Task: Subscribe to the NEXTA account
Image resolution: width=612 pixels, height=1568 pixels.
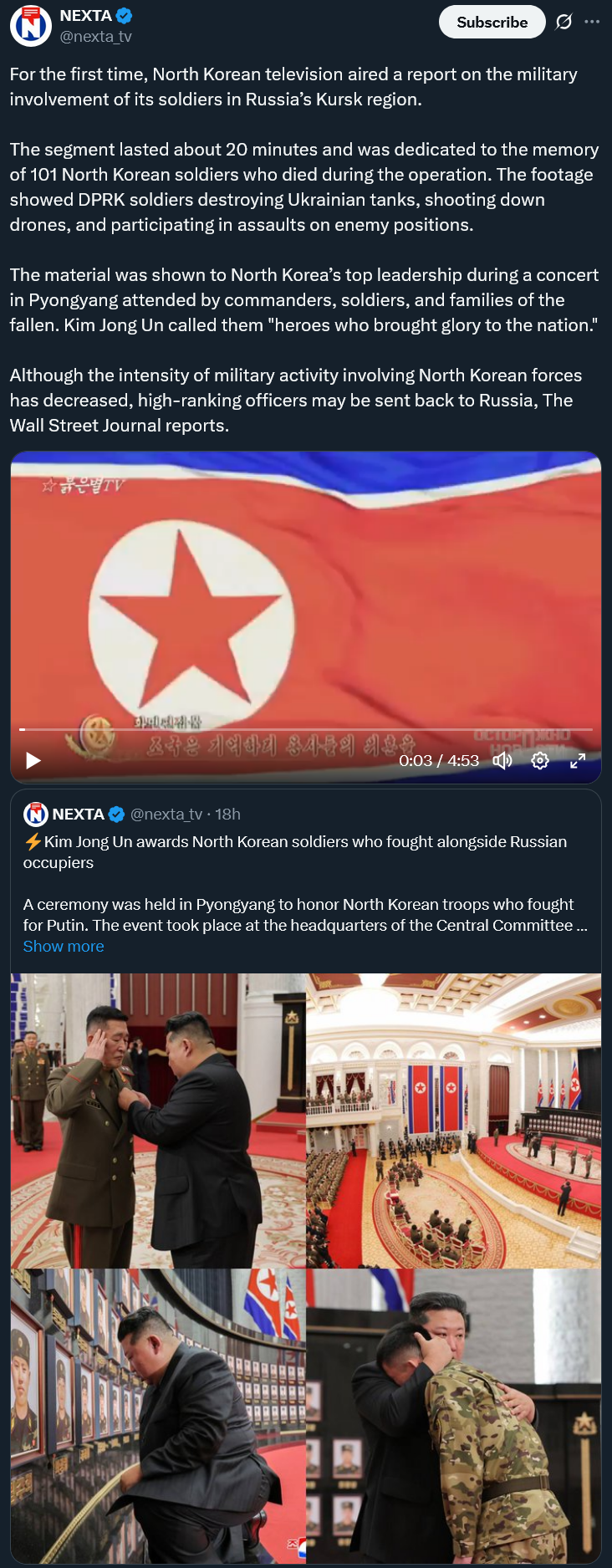Action: [492, 23]
